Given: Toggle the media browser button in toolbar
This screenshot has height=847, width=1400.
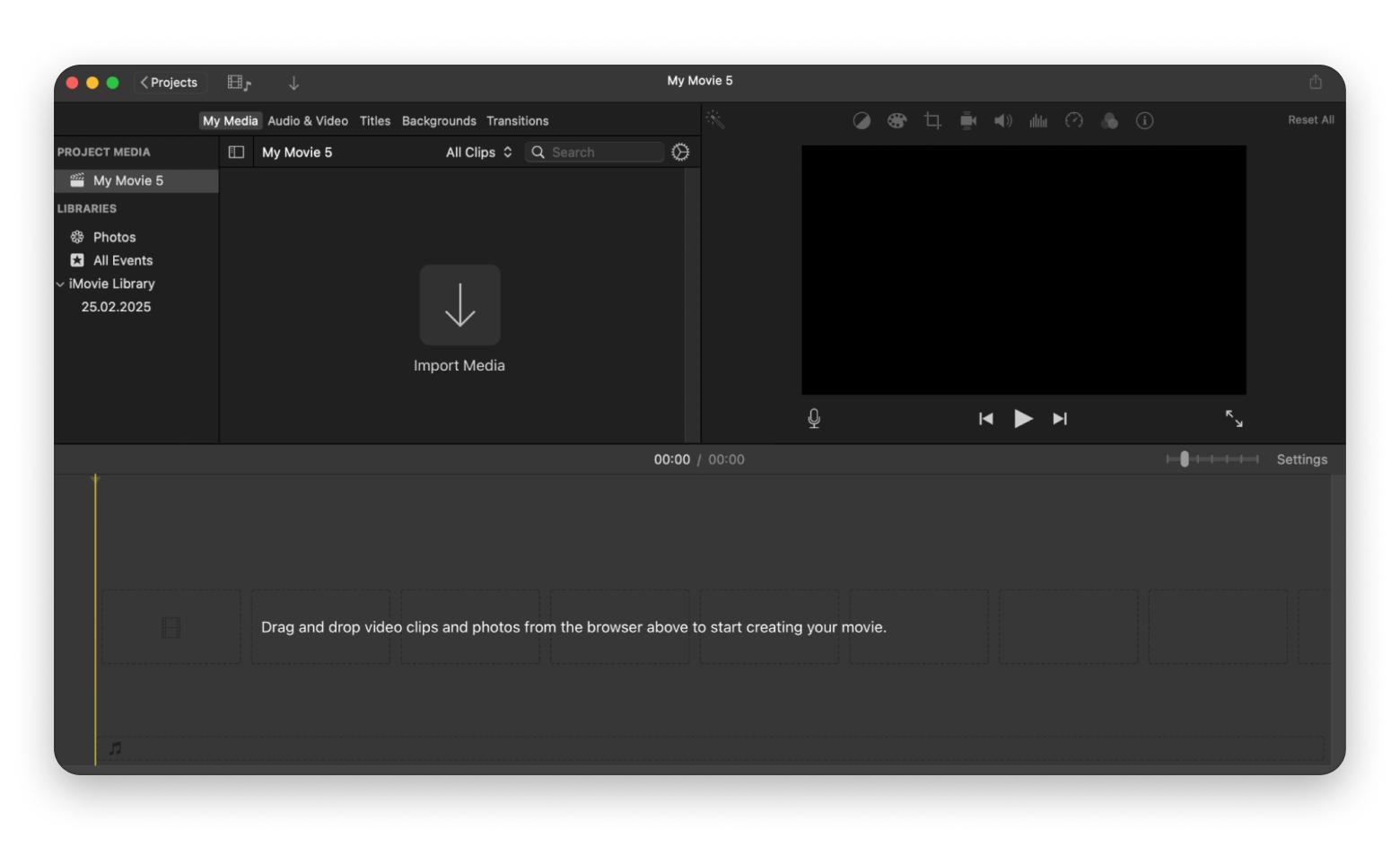Looking at the screenshot, I should (239, 83).
